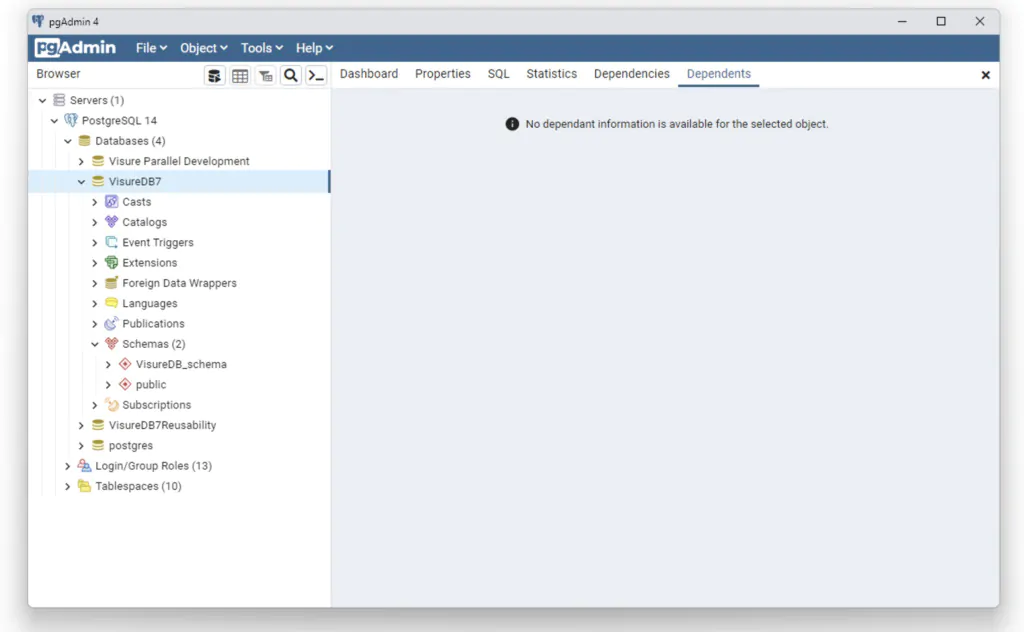Click the Languages node icon

point(112,303)
